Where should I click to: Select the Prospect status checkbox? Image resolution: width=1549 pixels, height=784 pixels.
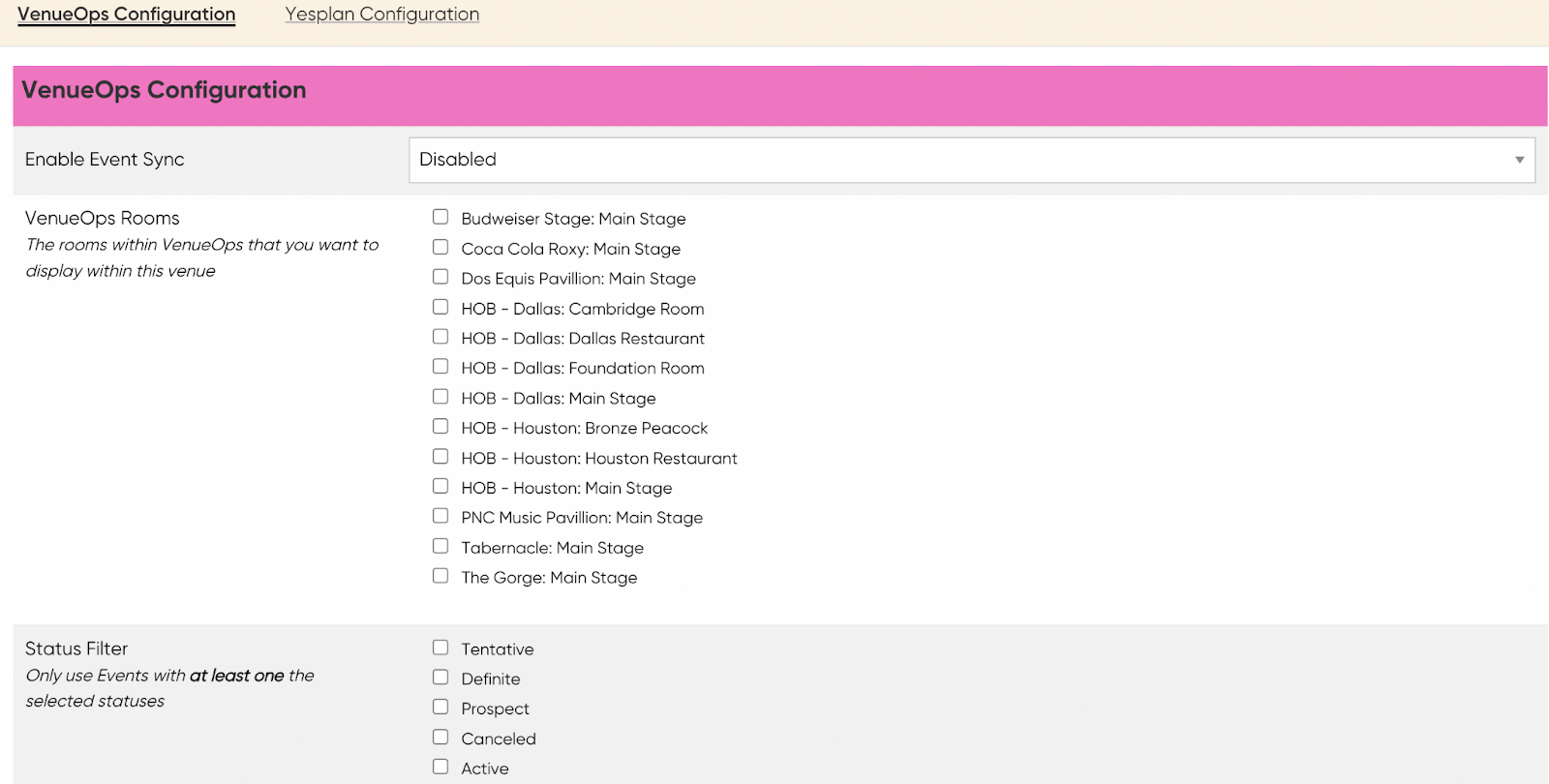(440, 707)
